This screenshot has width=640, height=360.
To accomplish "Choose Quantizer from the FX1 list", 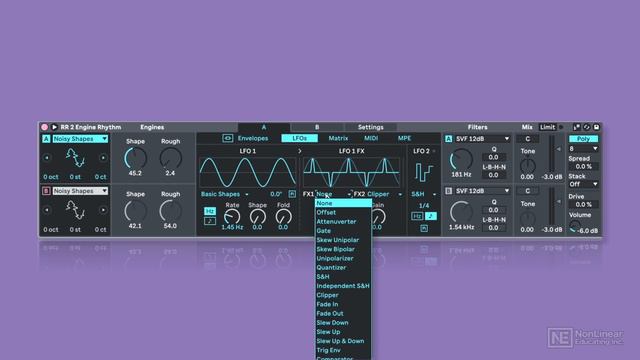I will [343, 268].
